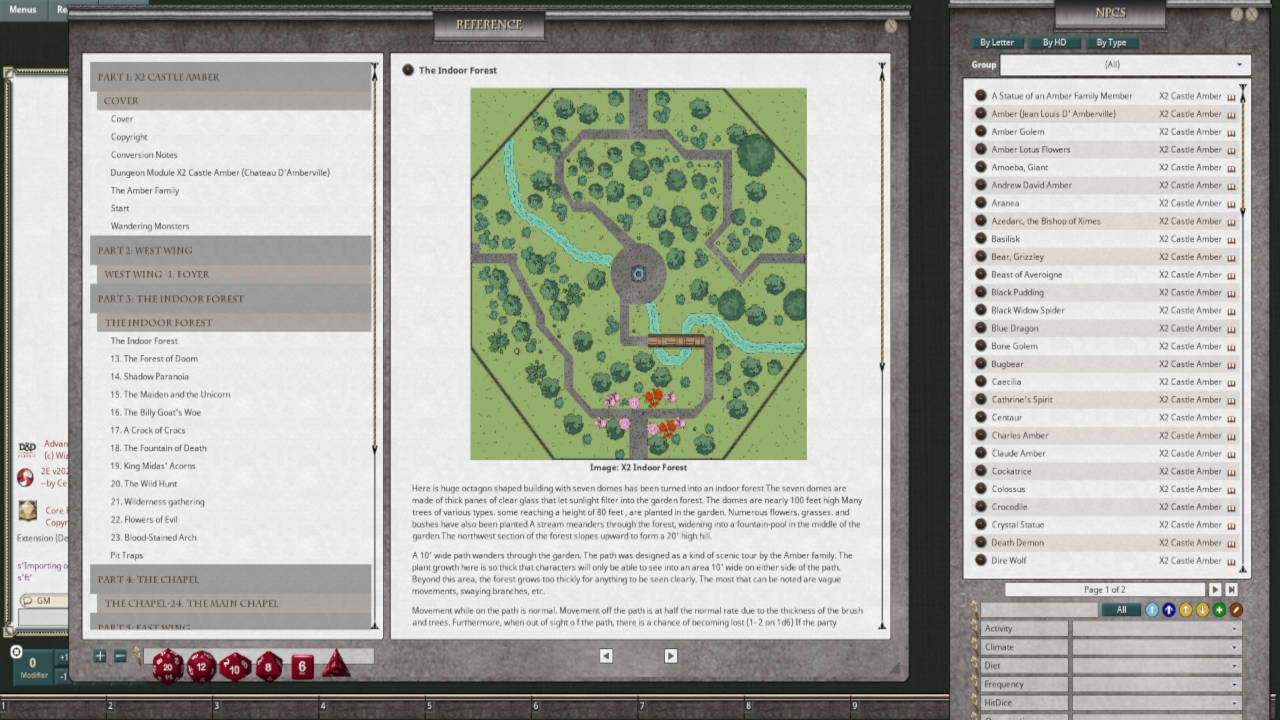Open the Menus menu at top-left
This screenshot has height=720, width=1280.
(x=22, y=9)
